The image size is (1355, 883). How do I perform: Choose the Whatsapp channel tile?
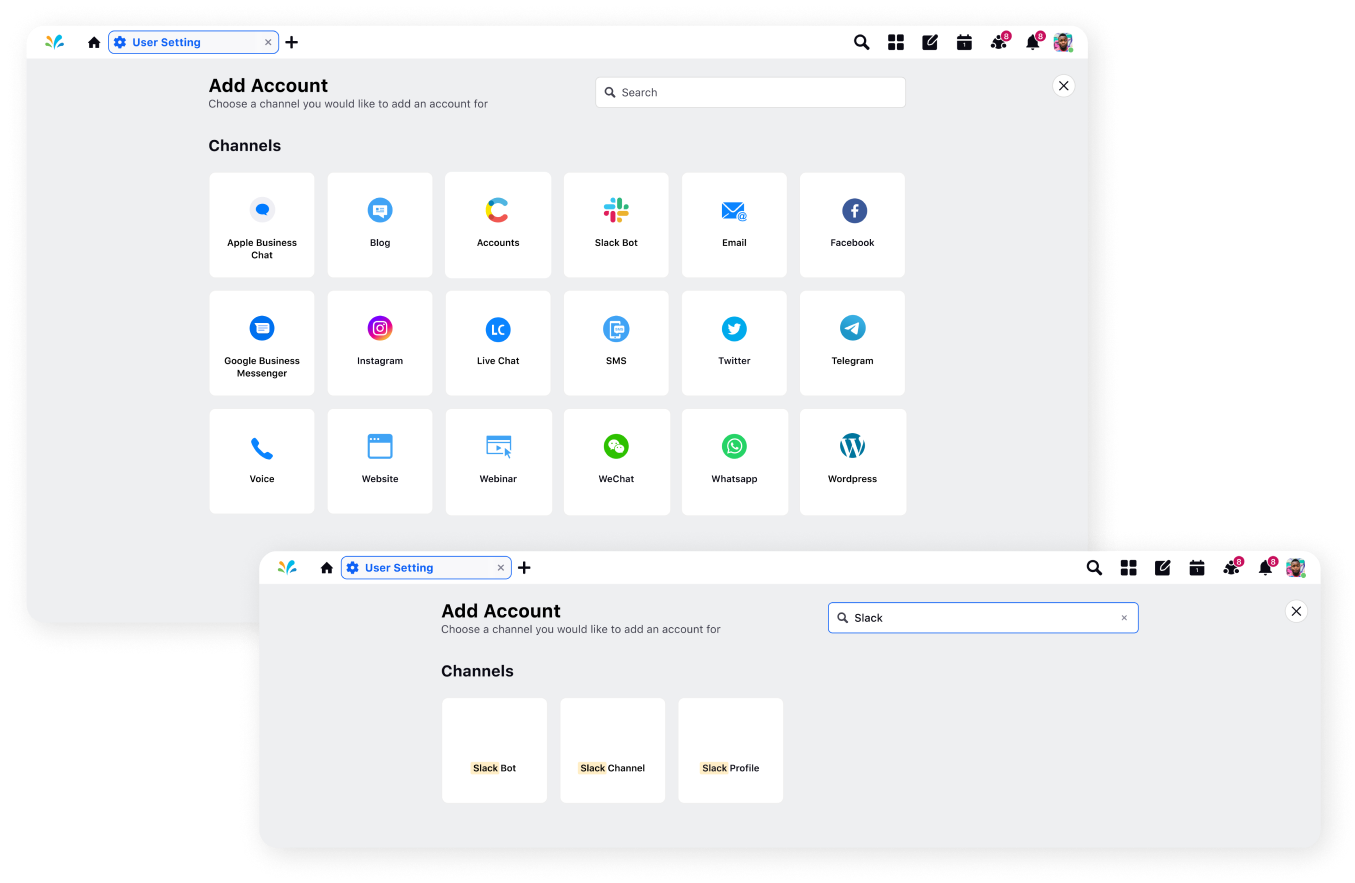click(x=735, y=462)
